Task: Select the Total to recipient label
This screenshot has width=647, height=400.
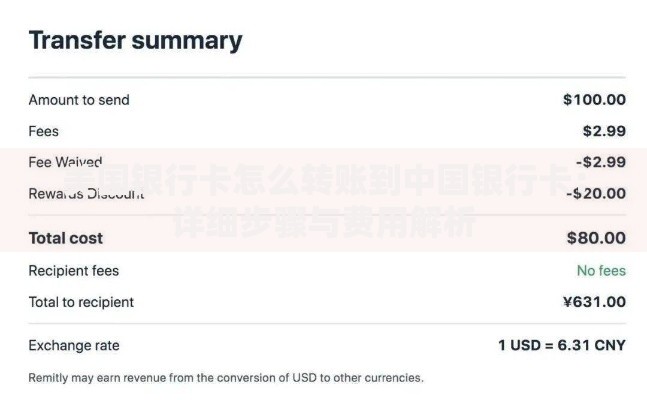Action: 81,302
